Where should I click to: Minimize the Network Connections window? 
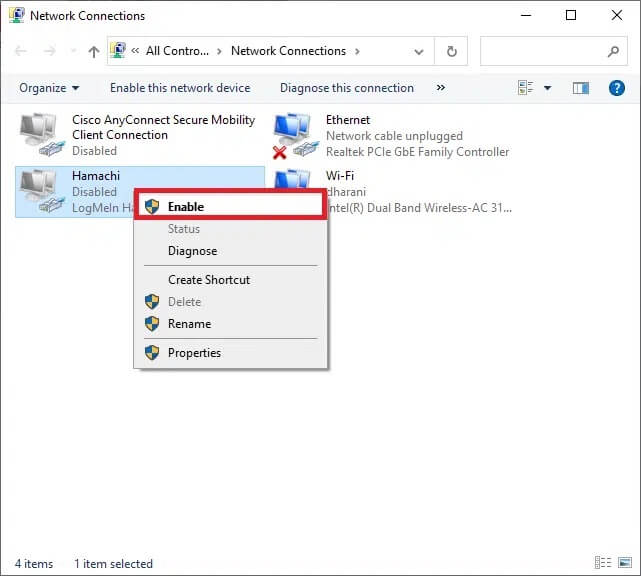(526, 16)
